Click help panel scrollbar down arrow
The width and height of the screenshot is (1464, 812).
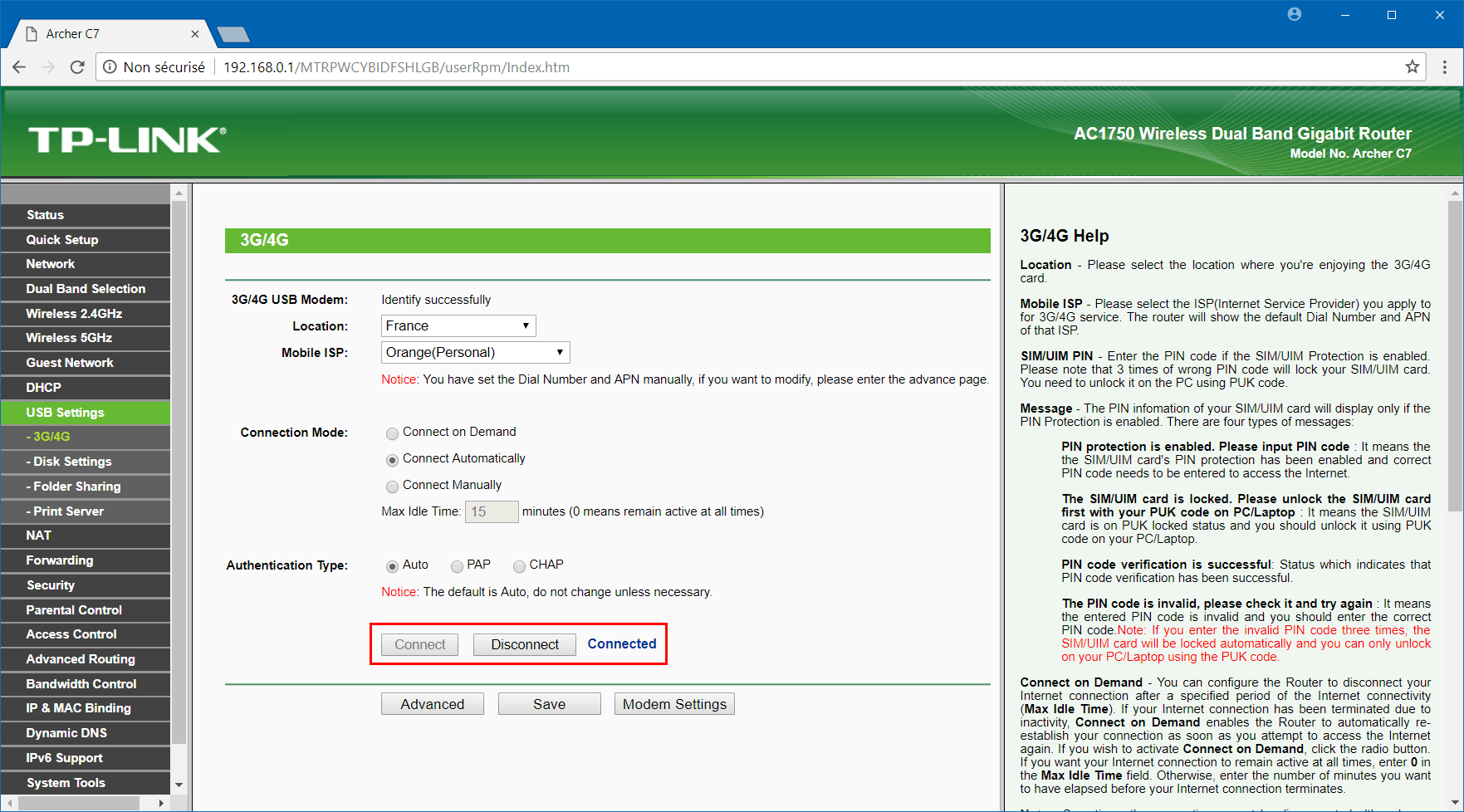(1455, 803)
